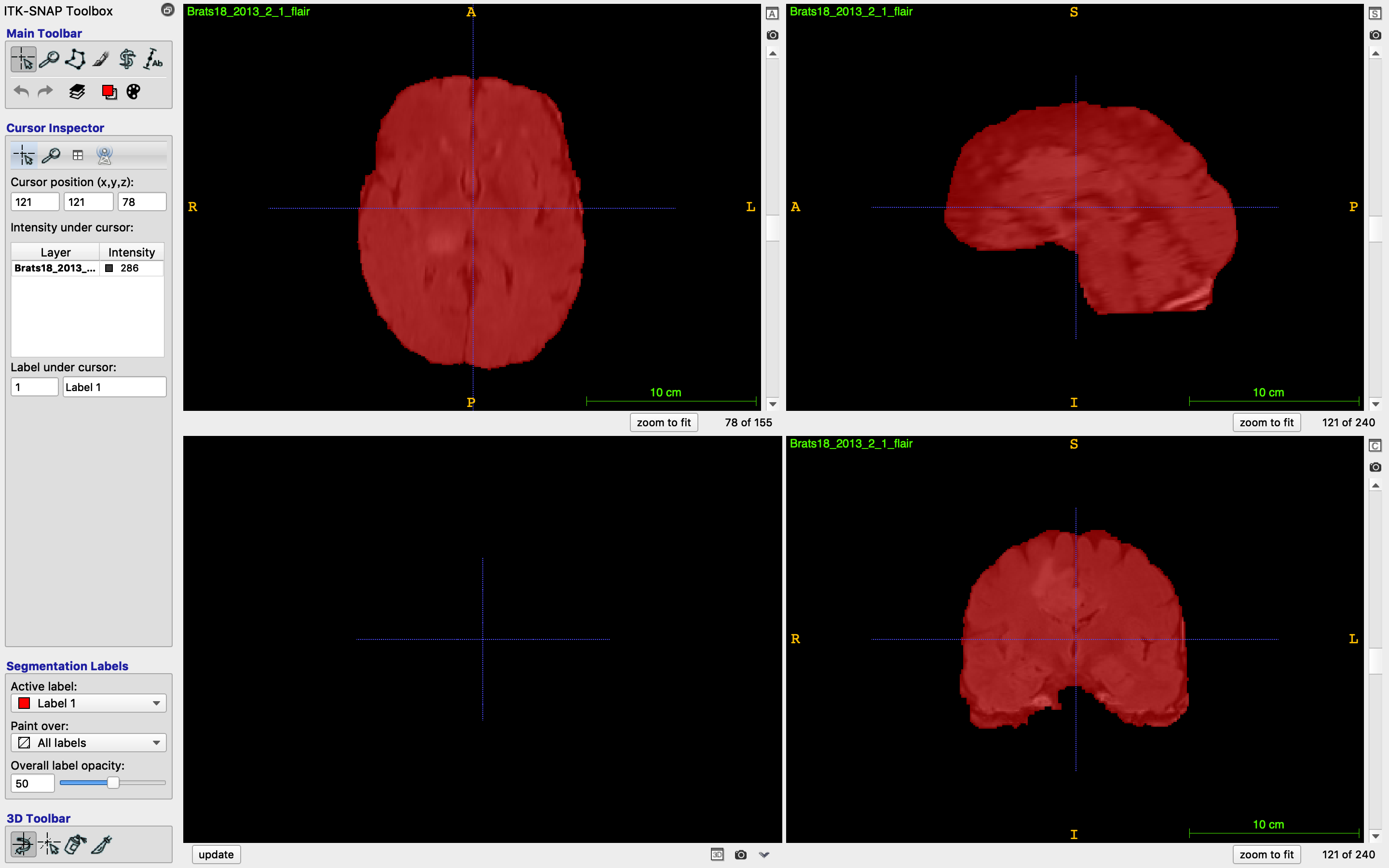Click cursor z position field showing 78
The image size is (1389, 868).
pos(142,202)
